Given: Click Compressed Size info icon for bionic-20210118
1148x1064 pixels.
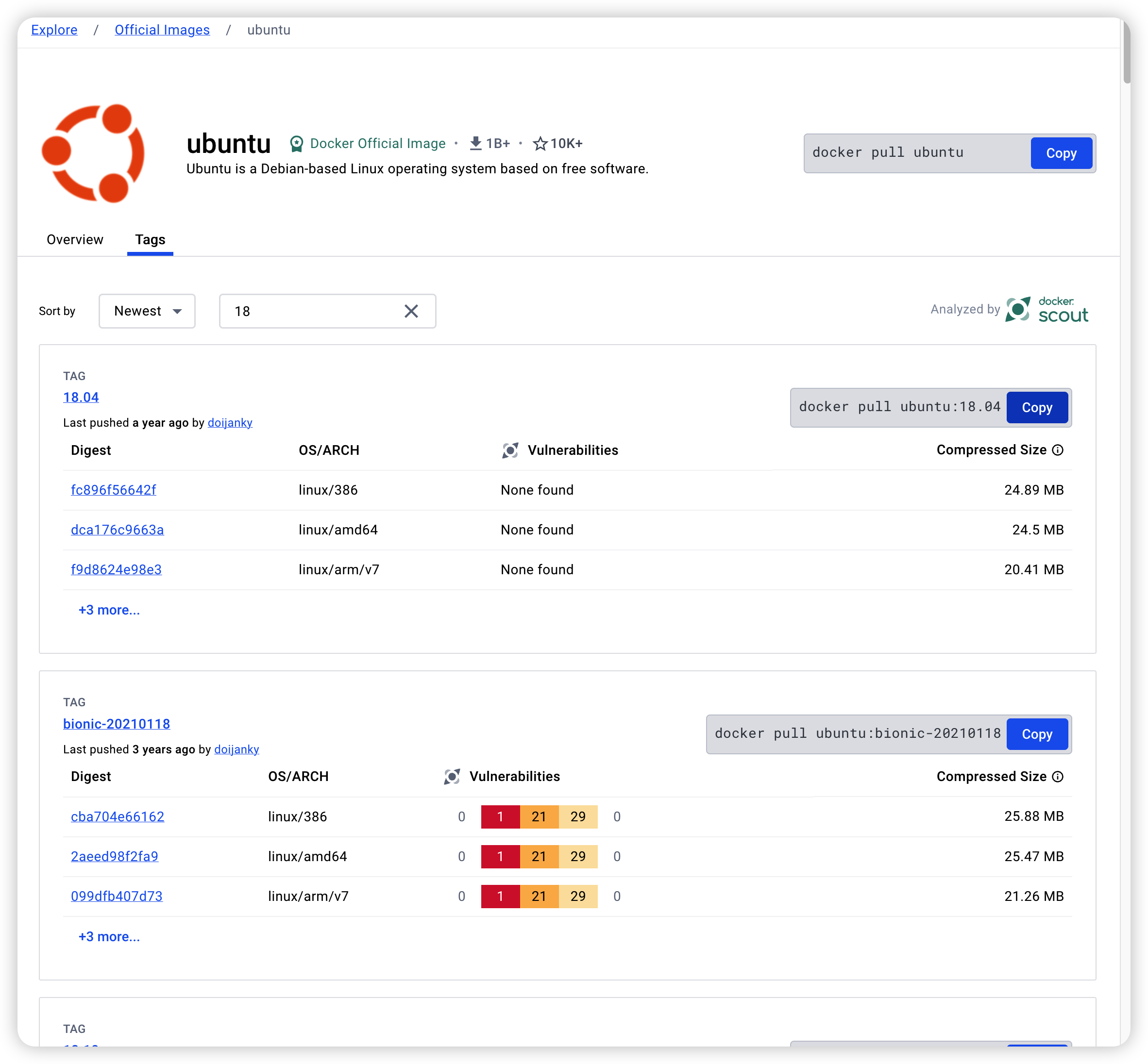Looking at the screenshot, I should 1058,777.
